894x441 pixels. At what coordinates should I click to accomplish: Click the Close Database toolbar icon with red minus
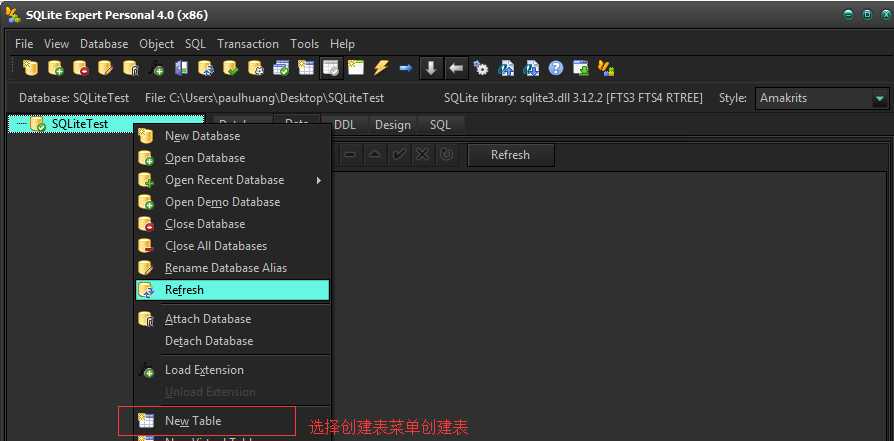[x=80, y=68]
